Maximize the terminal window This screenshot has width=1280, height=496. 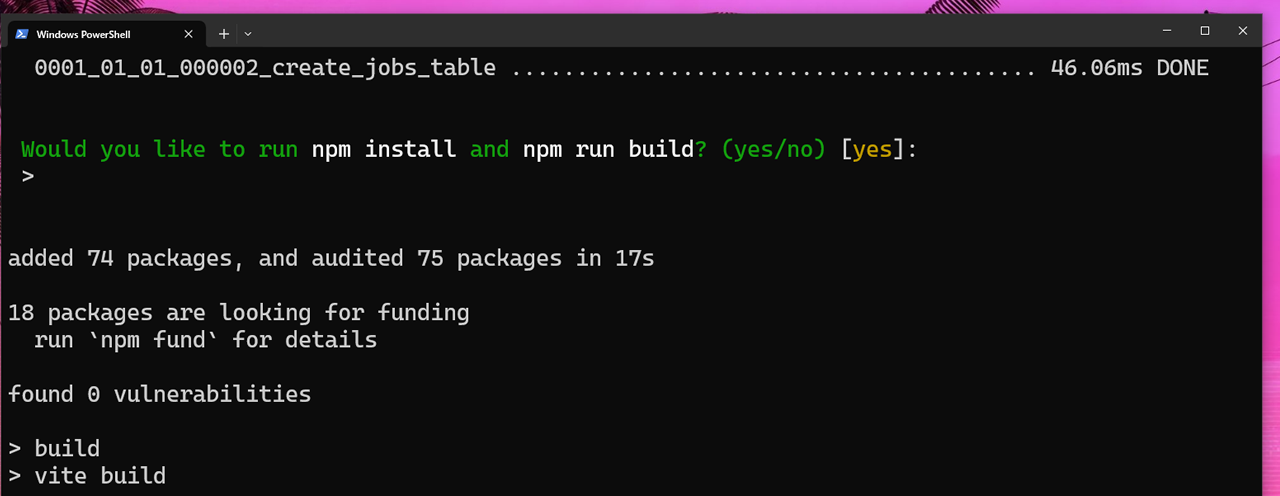[1205, 31]
